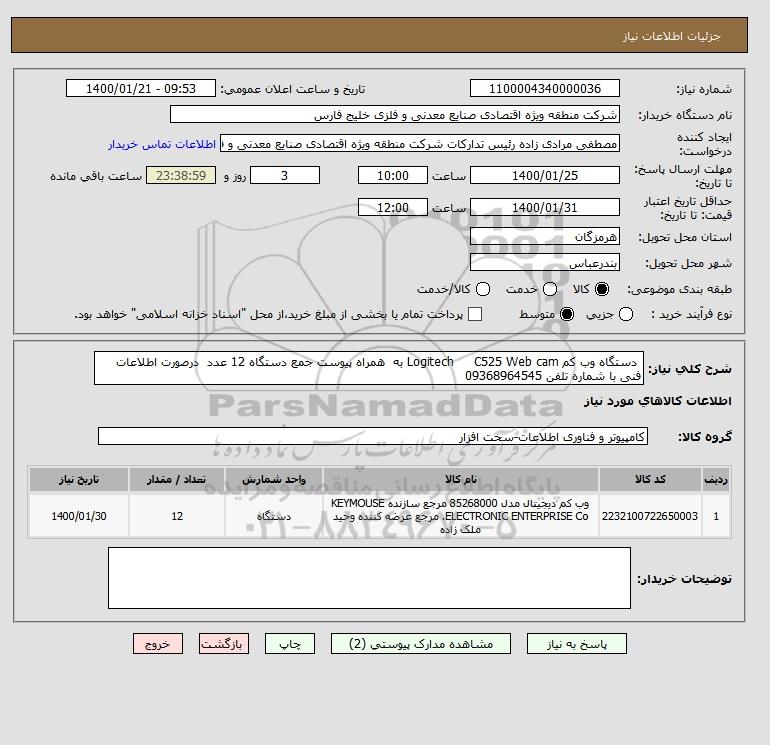Click the row number cell 1
This screenshot has height=745, width=770.
716,516
